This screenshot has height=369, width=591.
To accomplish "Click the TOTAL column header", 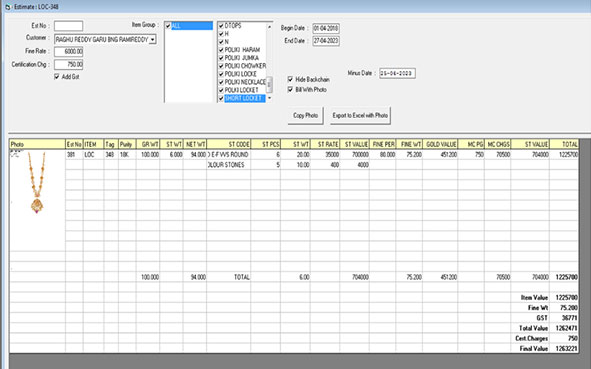I will tap(564, 144).
